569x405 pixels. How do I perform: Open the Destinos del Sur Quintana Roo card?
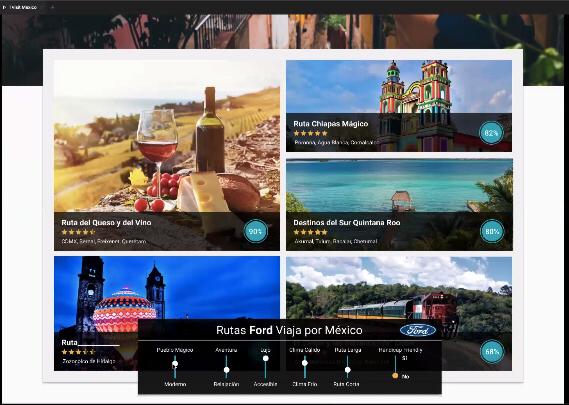pyautogui.click(x=399, y=205)
